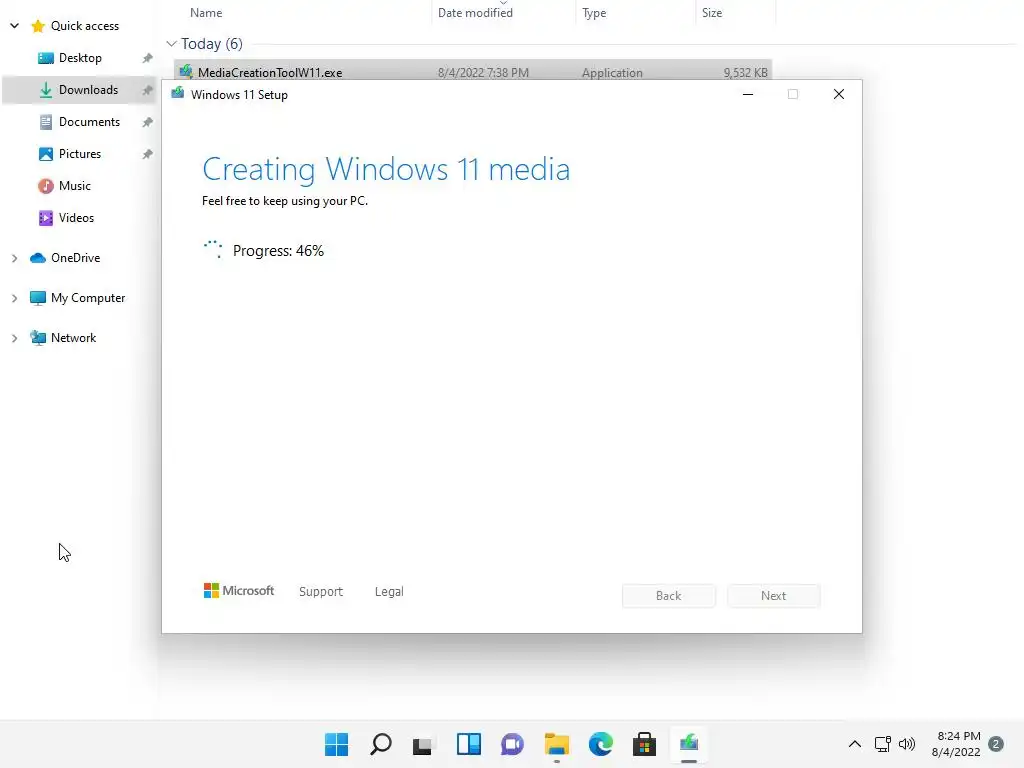This screenshot has height=768, width=1024.
Task: Open the Widgets panel icon
Action: tap(468, 744)
